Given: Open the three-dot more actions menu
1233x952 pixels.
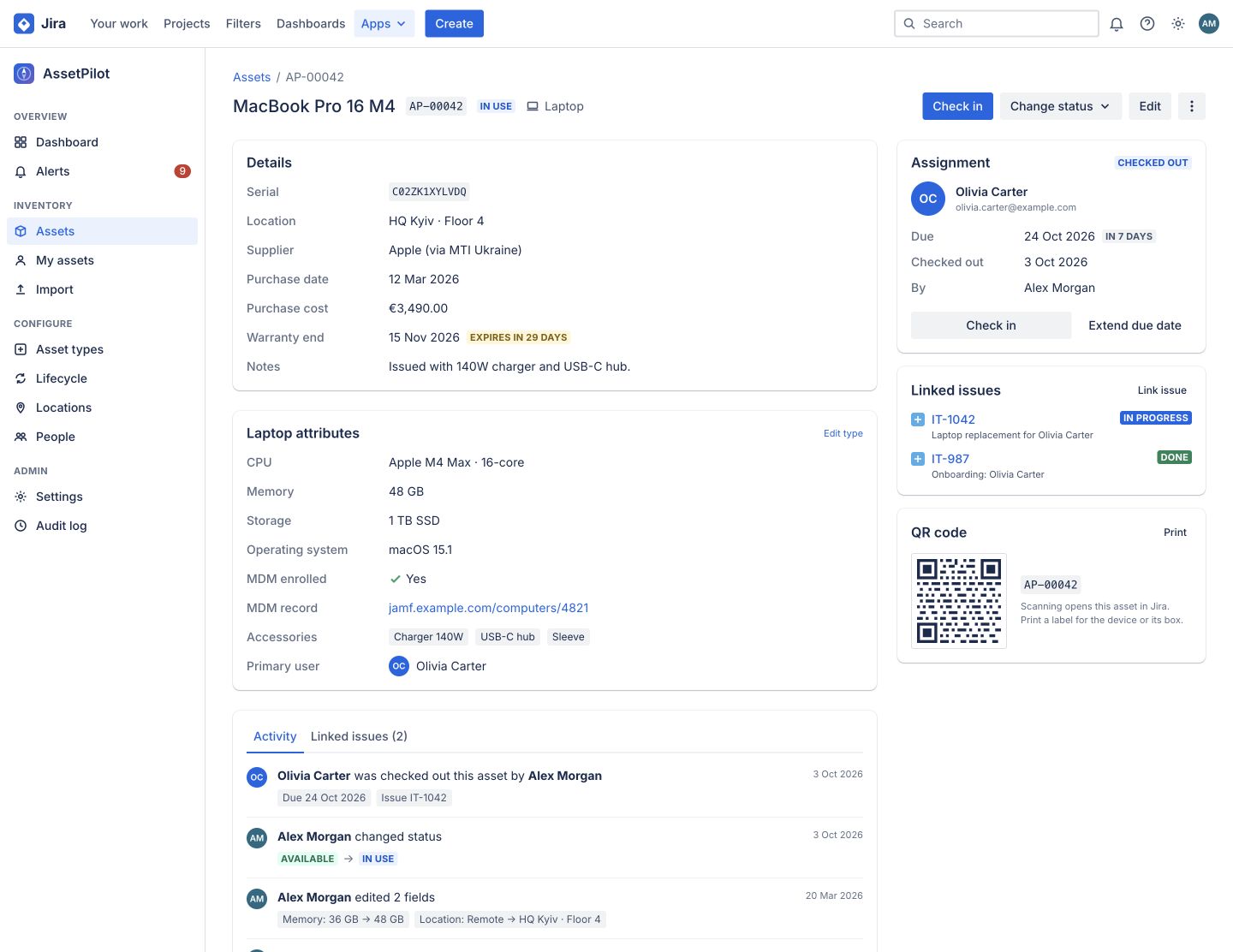Looking at the screenshot, I should (x=1192, y=106).
